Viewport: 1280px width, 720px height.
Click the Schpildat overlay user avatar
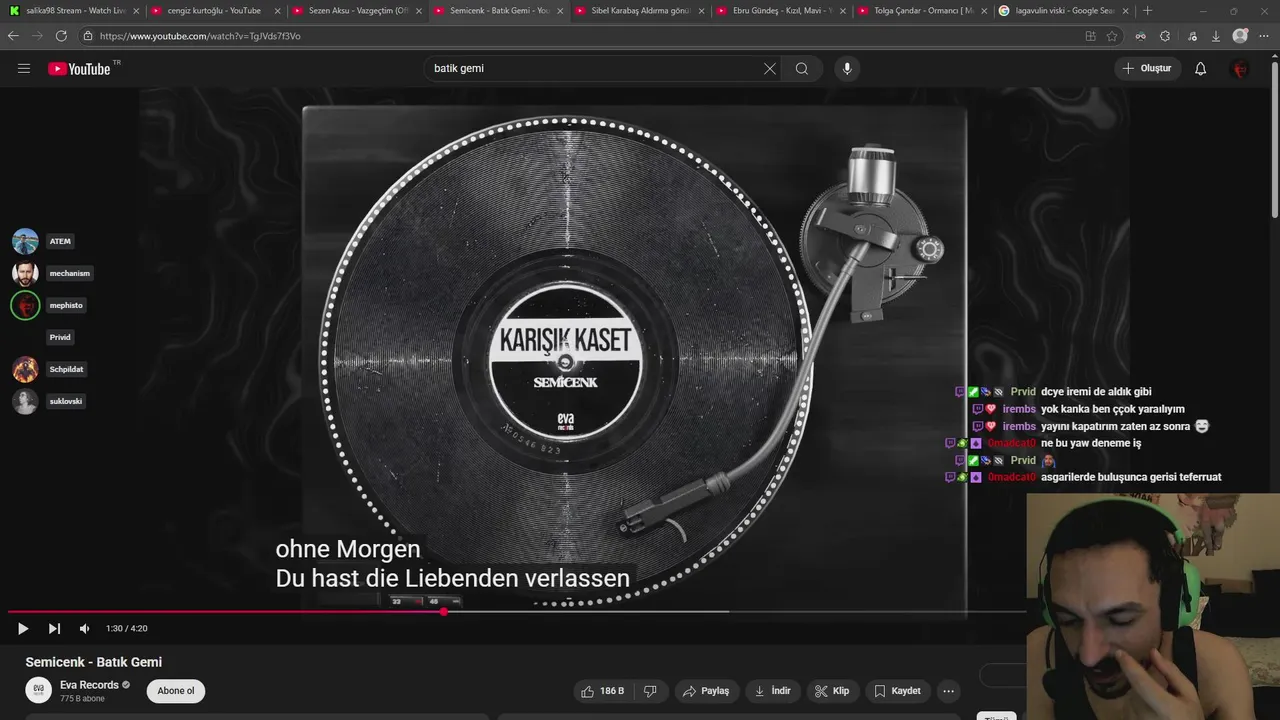coord(25,369)
